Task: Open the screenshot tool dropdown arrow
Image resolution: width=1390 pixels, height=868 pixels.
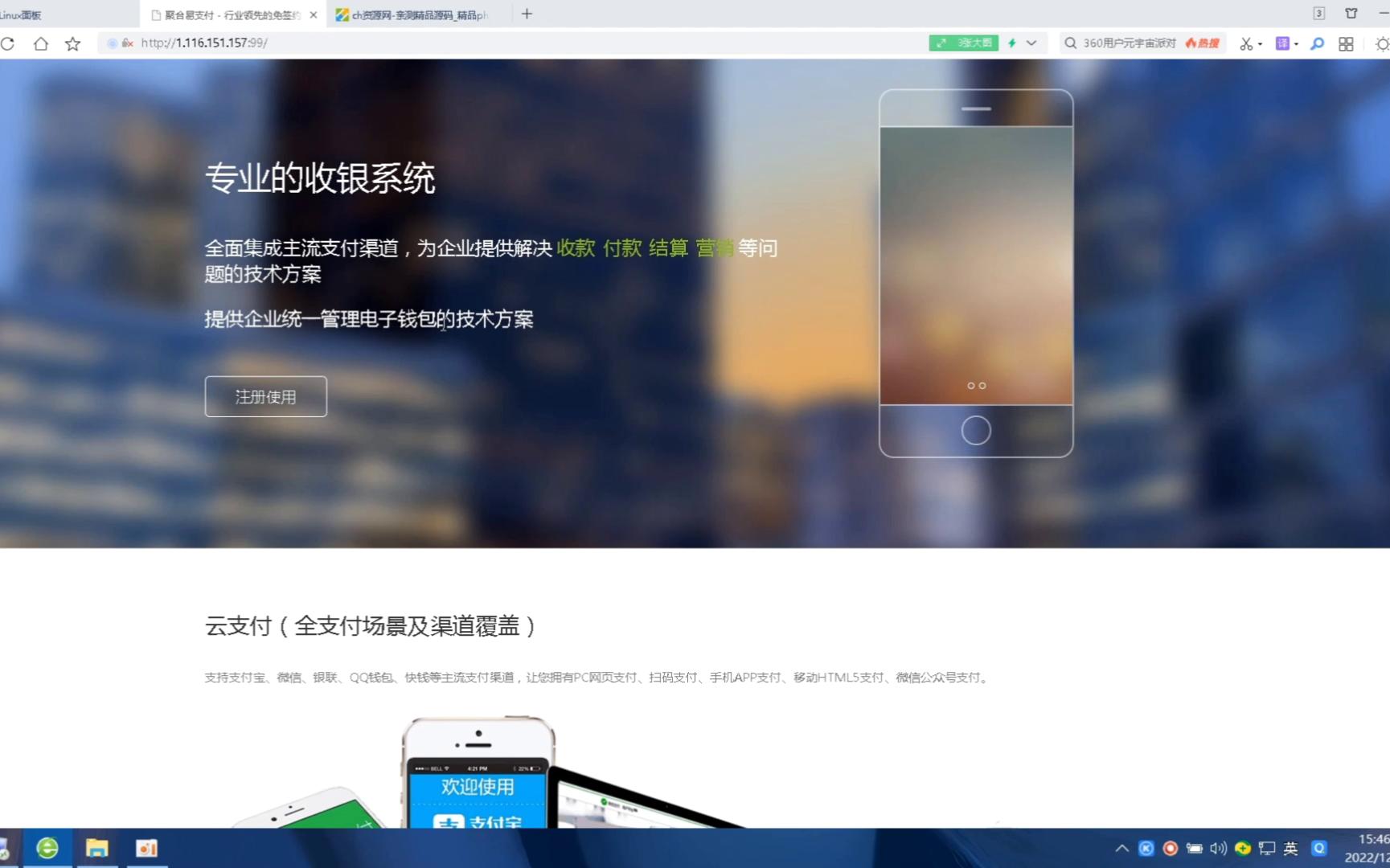Action: [1260, 44]
